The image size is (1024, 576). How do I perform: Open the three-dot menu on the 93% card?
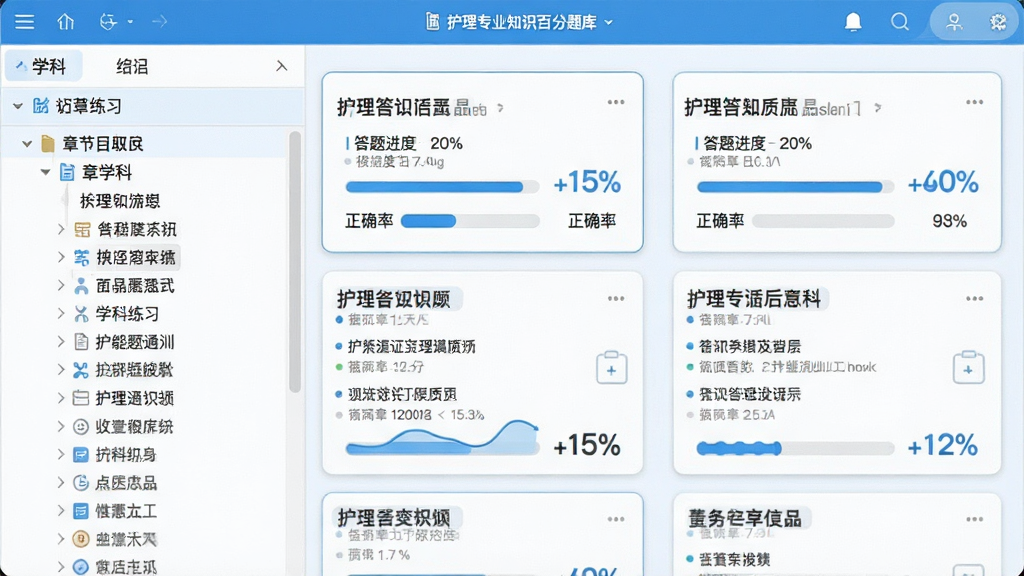tap(974, 102)
